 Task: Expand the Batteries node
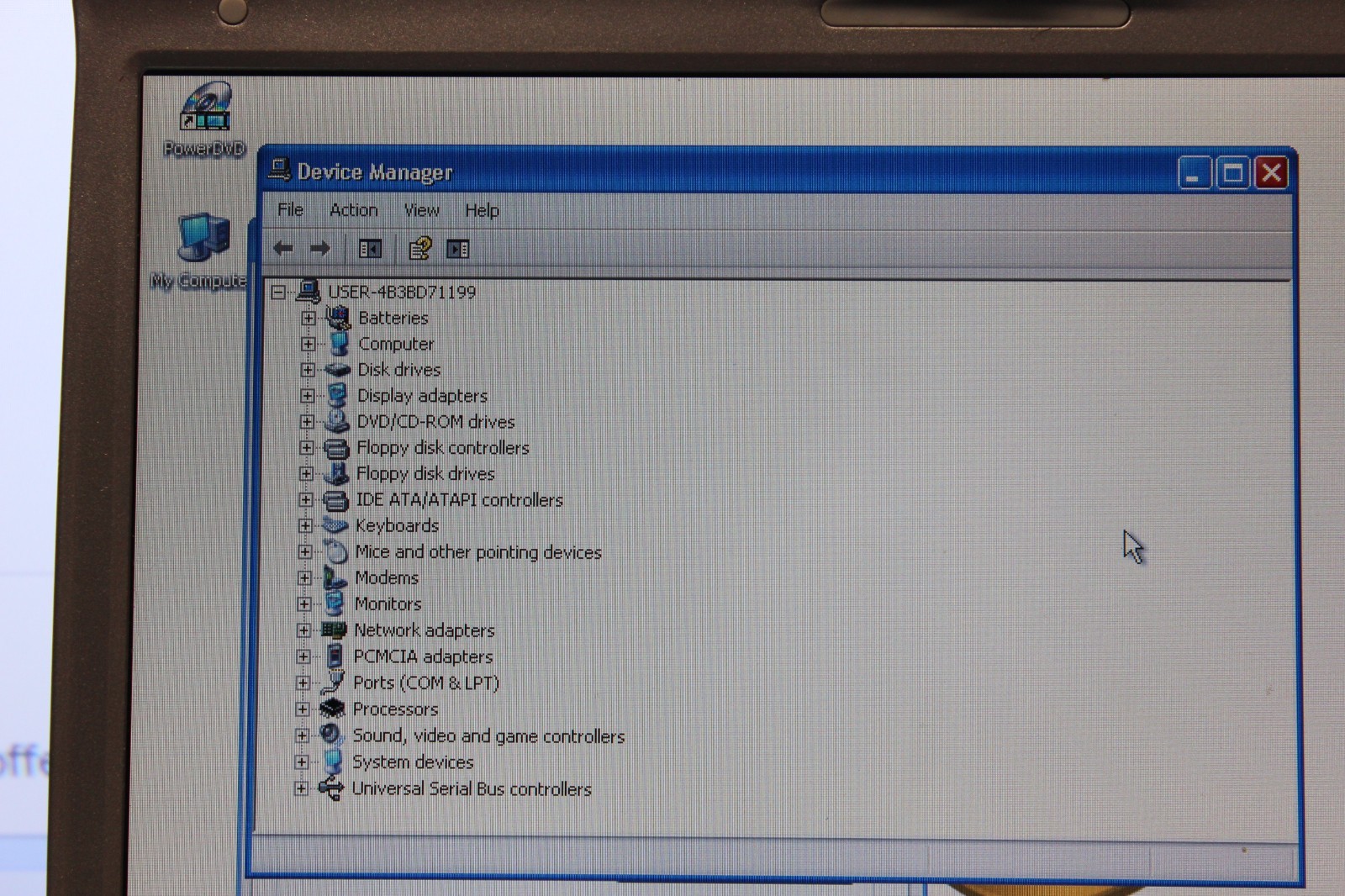pos(309,319)
